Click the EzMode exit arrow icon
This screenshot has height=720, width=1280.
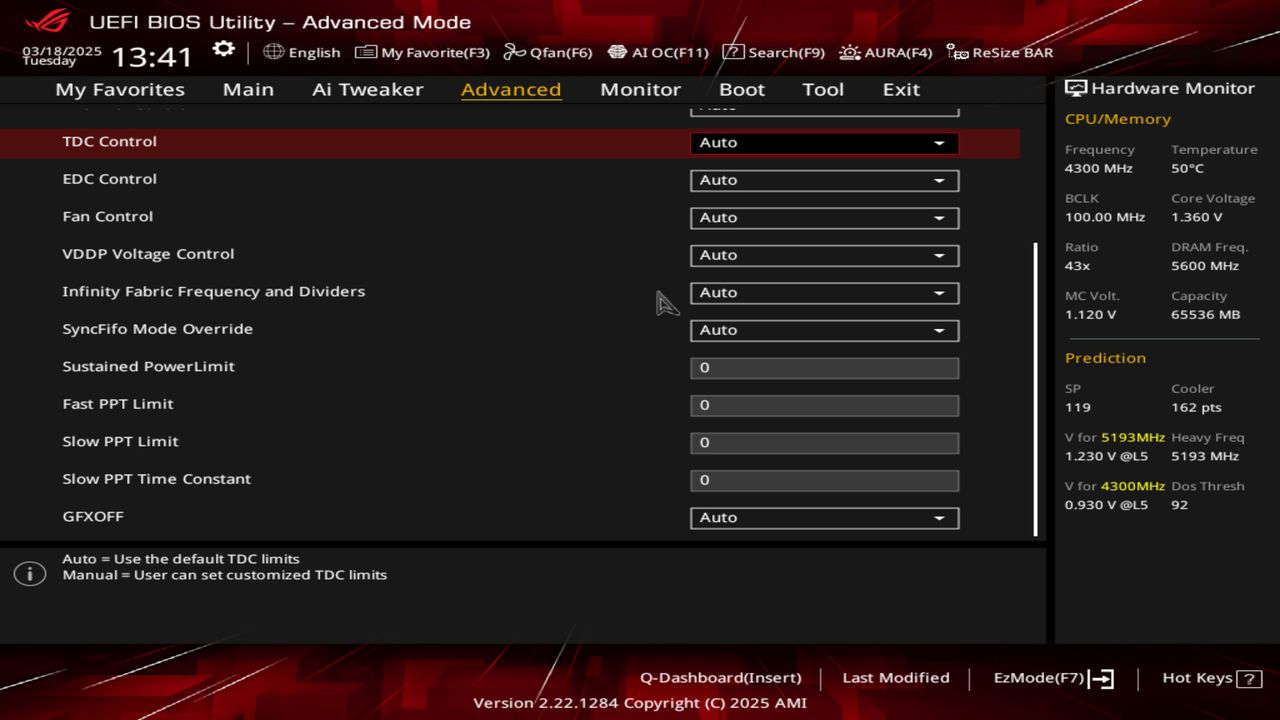[1101, 679]
